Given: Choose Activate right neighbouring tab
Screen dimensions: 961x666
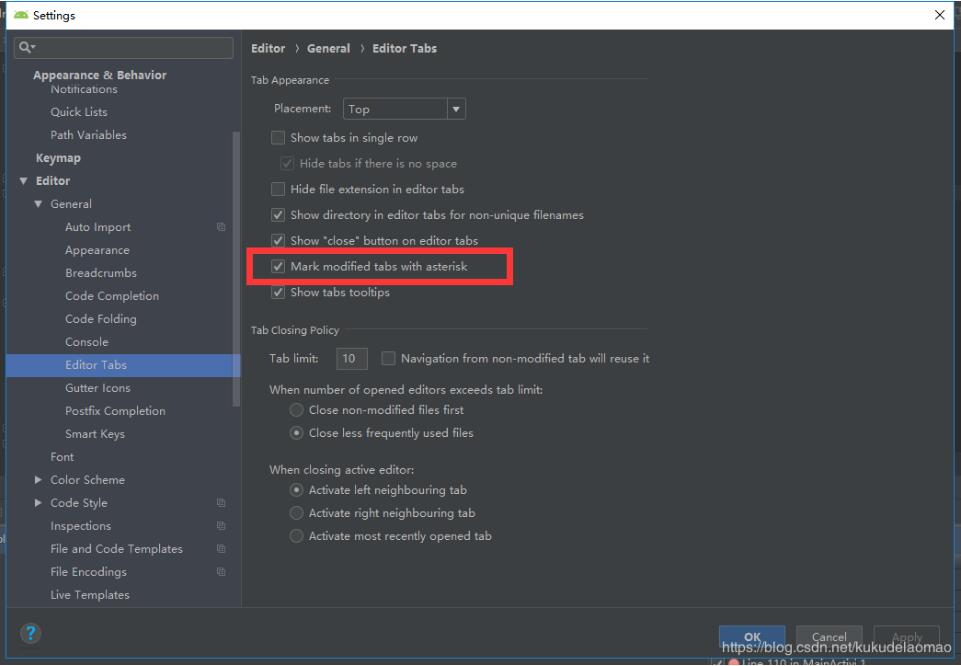Looking at the screenshot, I should 296,512.
